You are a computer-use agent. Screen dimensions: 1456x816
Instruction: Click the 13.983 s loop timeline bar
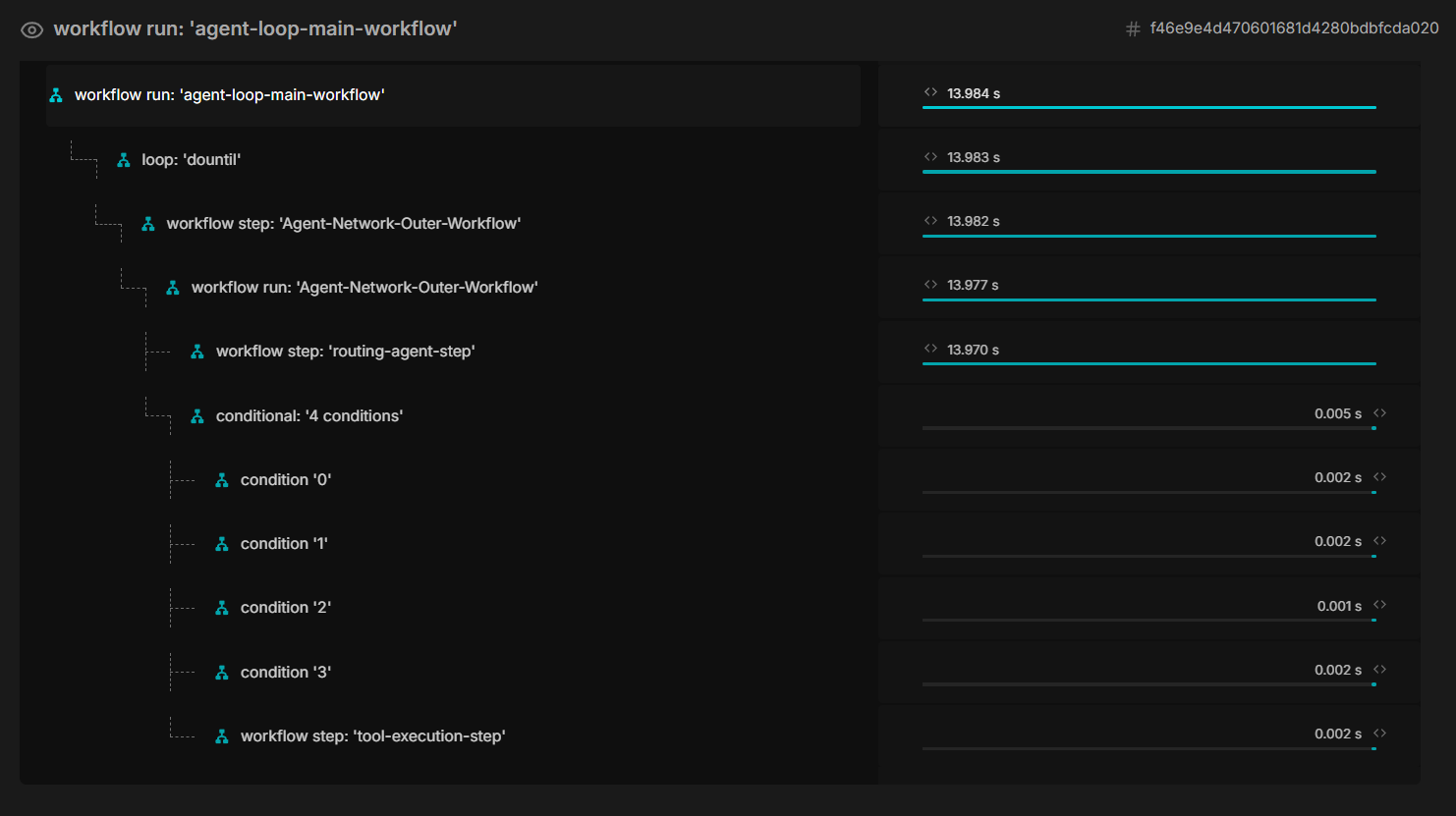point(1148,172)
